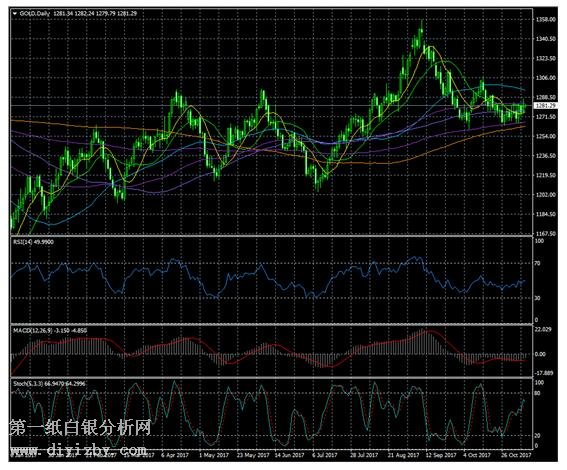Viewport: 567px width, 470px height.
Task: Select the MACD 0.00 axis label
Action: 540,354
